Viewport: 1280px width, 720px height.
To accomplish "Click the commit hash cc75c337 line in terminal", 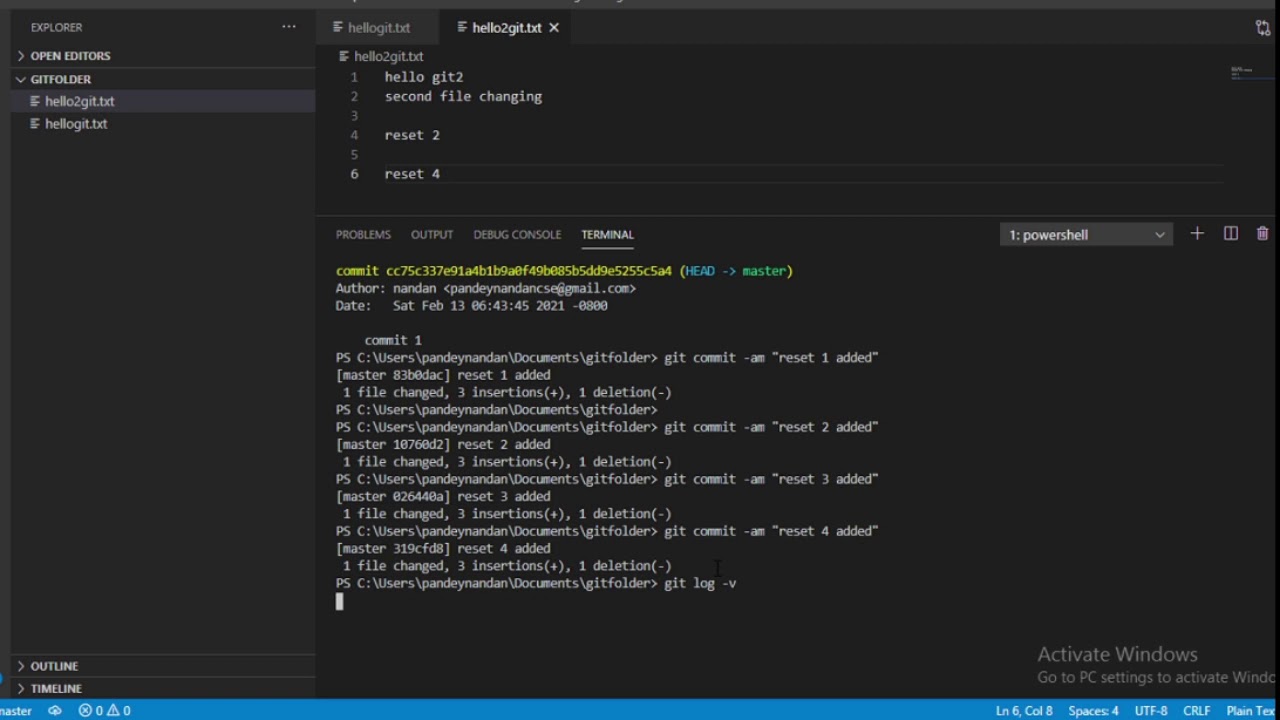I will tap(564, 271).
